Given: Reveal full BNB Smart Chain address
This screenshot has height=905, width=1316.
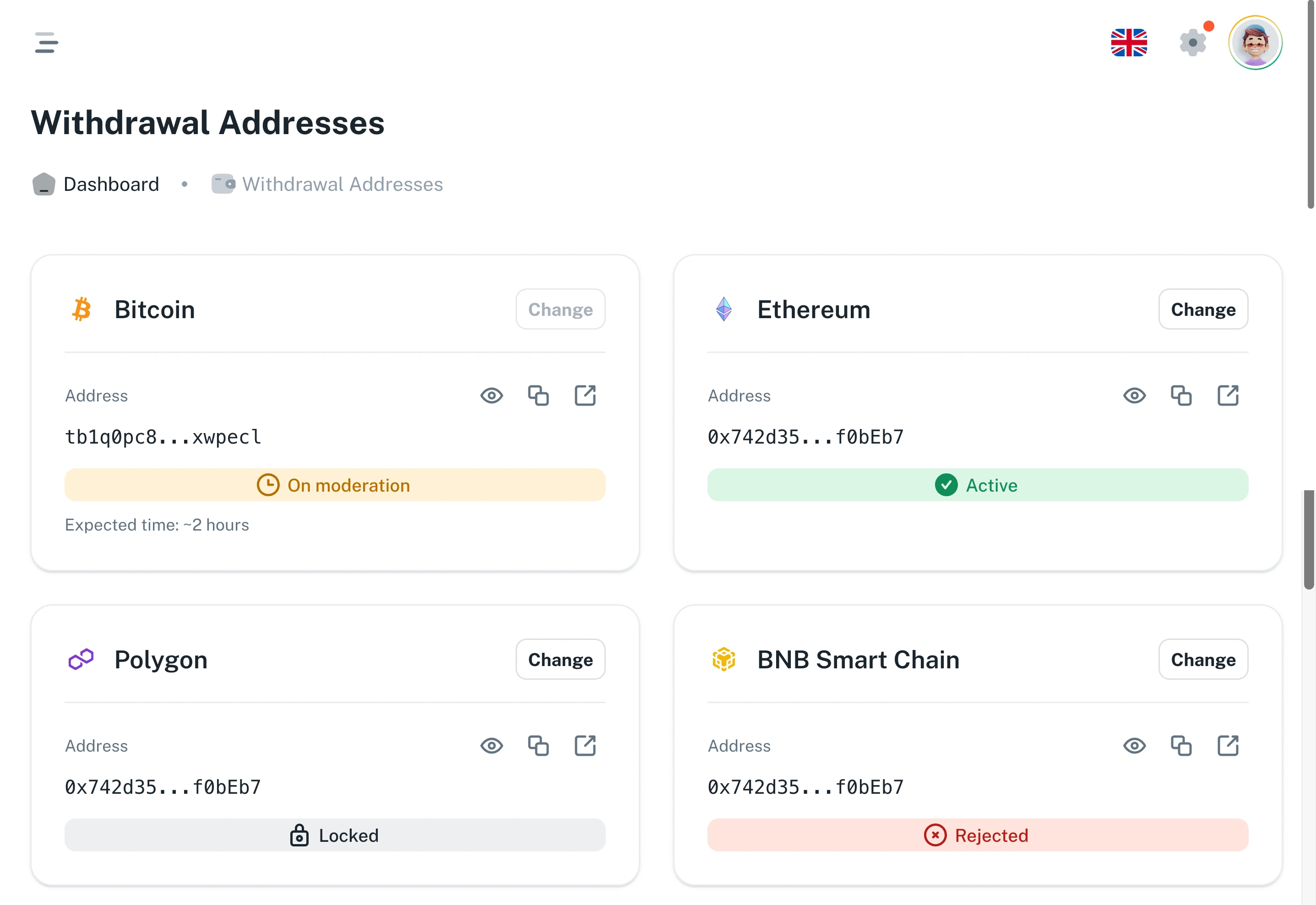Looking at the screenshot, I should pos(1135,746).
